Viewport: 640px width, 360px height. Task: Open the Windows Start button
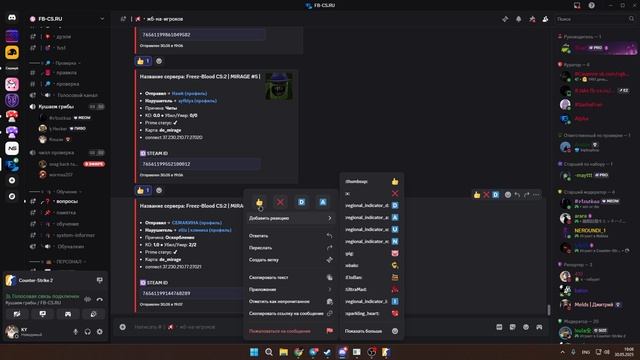254,352
